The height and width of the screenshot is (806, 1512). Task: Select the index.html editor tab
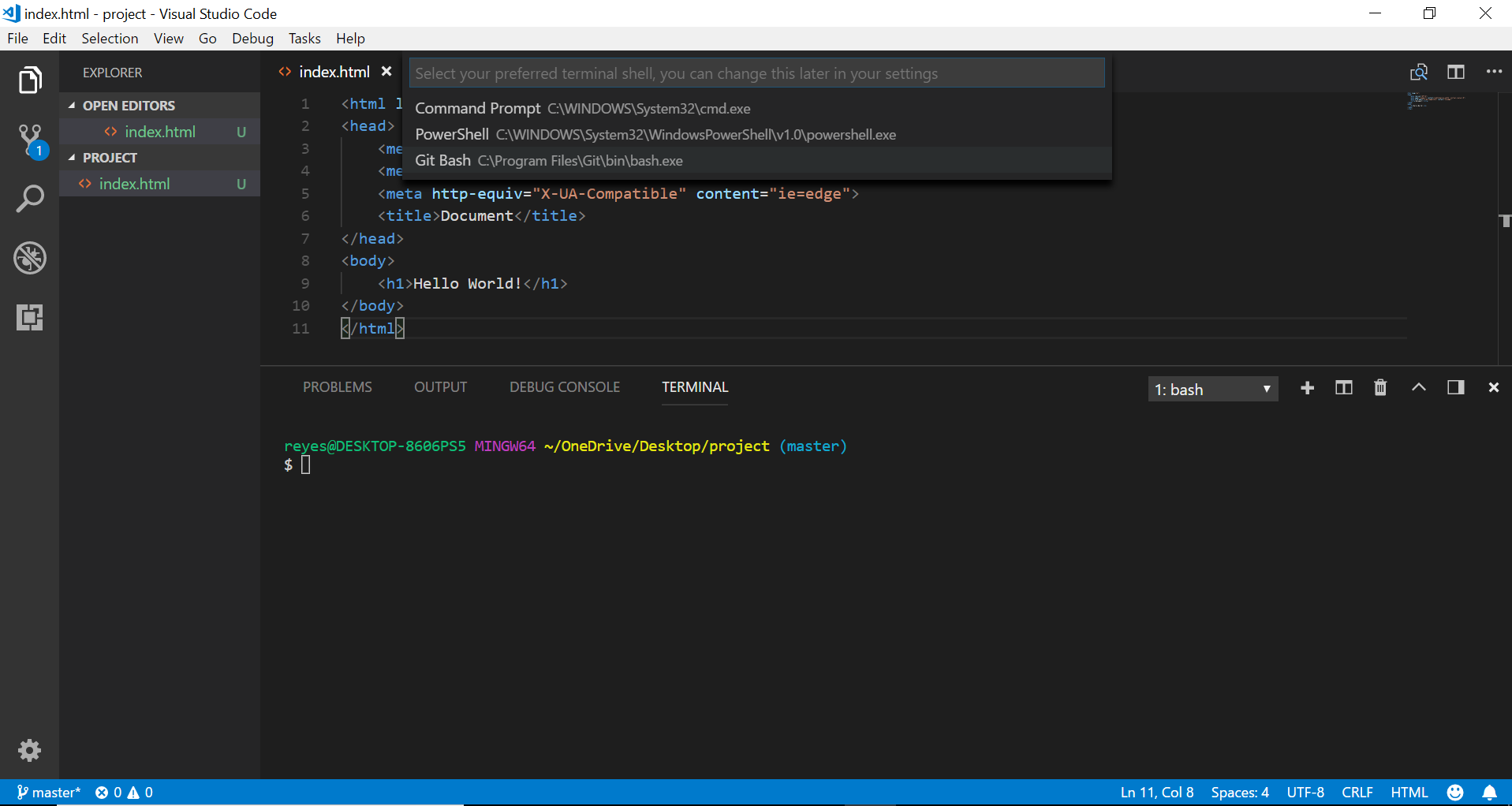tap(334, 72)
